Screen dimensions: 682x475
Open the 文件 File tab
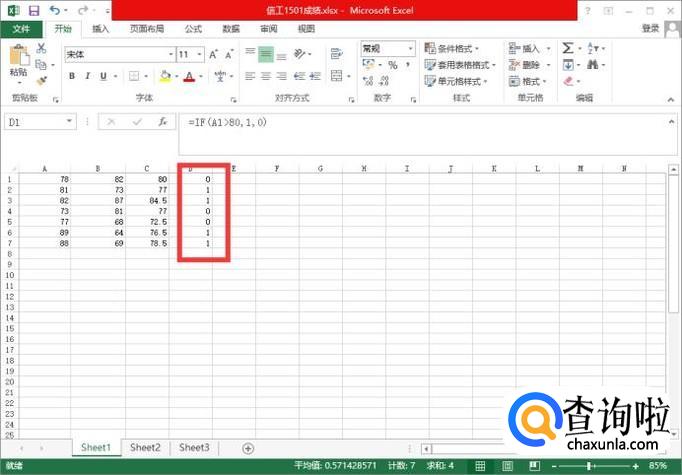pos(21,29)
